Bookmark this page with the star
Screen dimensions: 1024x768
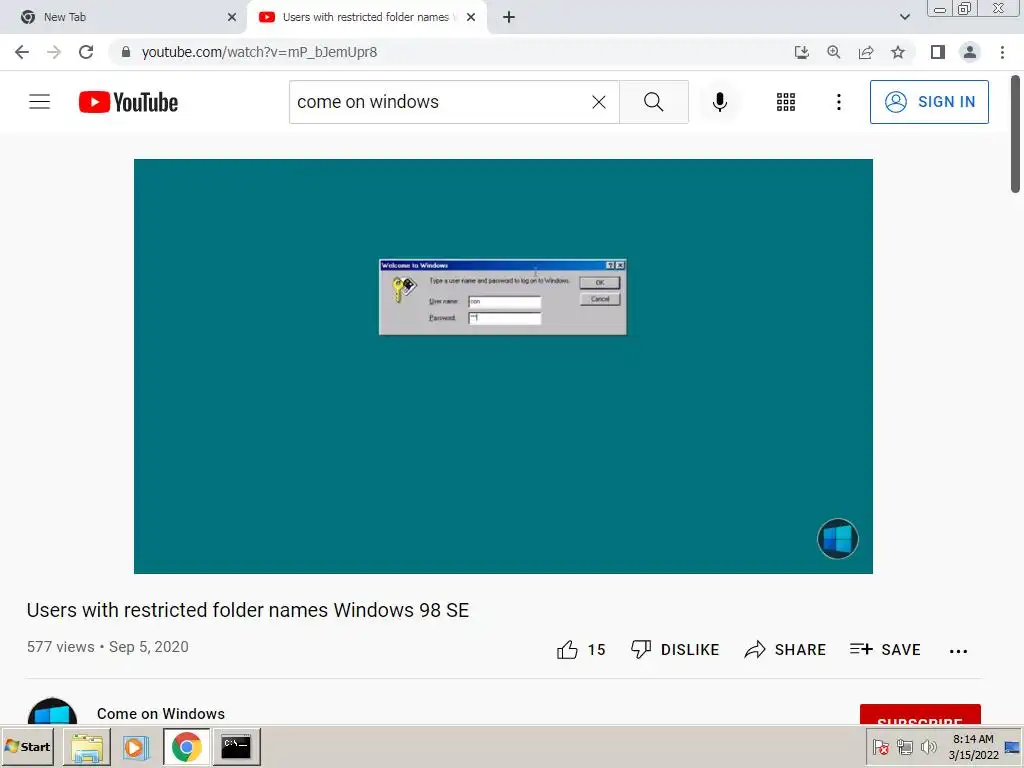tap(898, 52)
